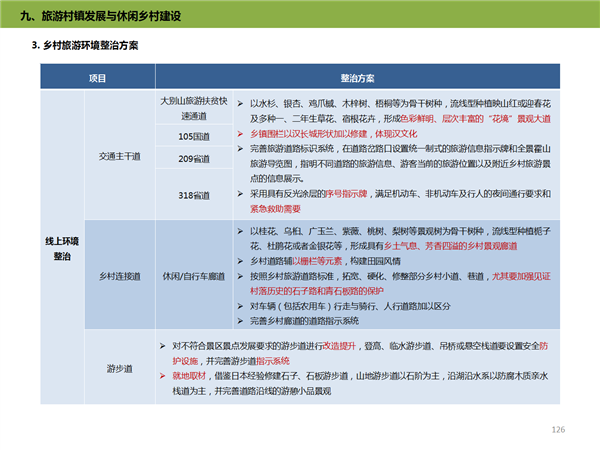
Task: Click the 项目 table header cell
Action: 96,77
